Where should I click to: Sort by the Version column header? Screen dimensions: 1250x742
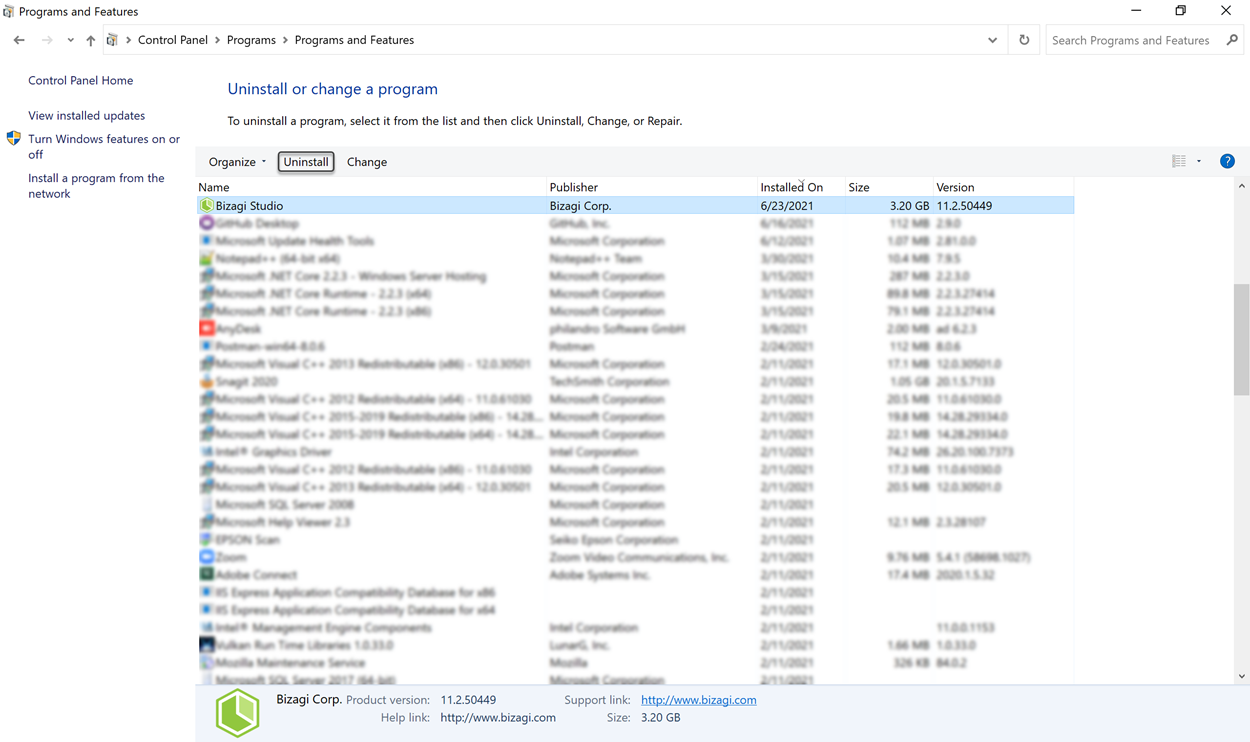click(1003, 187)
